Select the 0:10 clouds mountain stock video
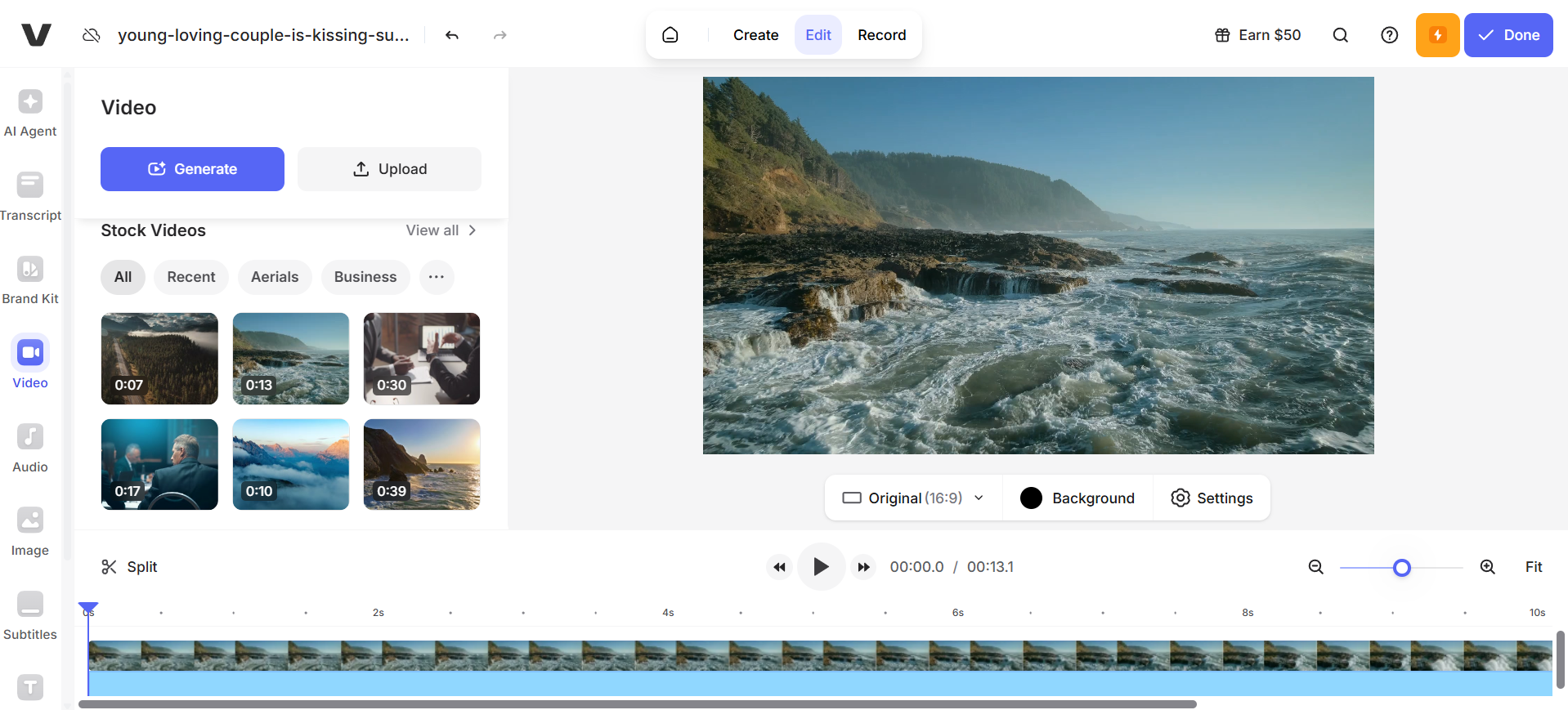1568x710 pixels. tap(291, 465)
